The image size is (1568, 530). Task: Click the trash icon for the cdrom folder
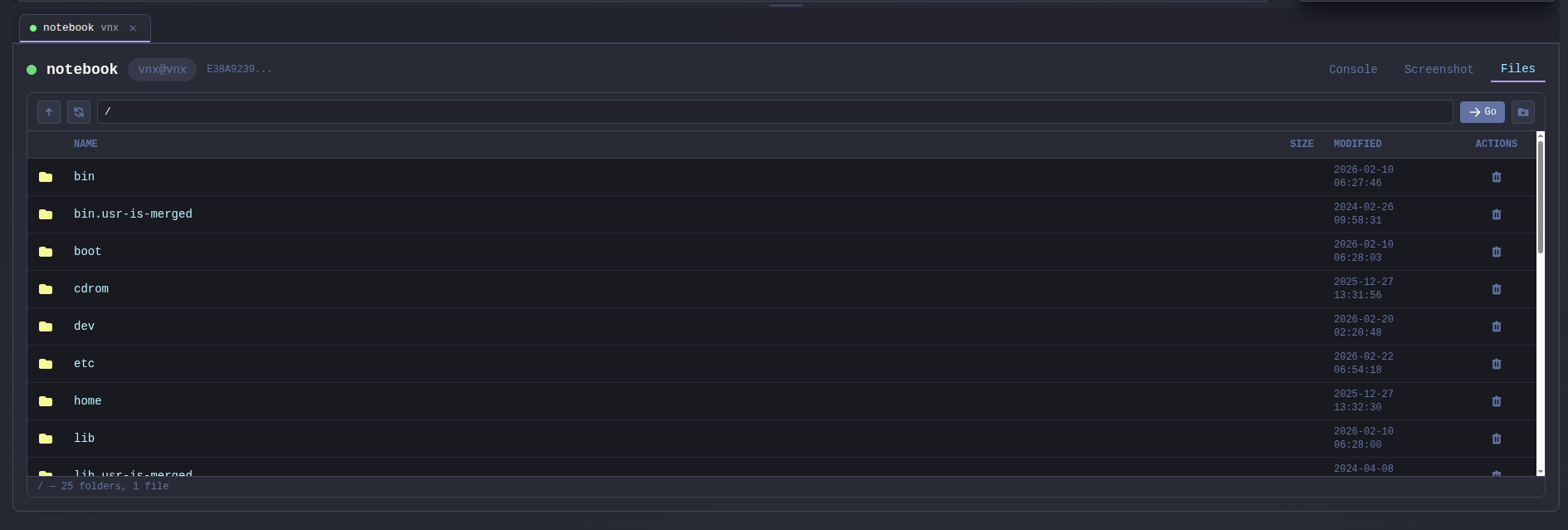[1496, 289]
